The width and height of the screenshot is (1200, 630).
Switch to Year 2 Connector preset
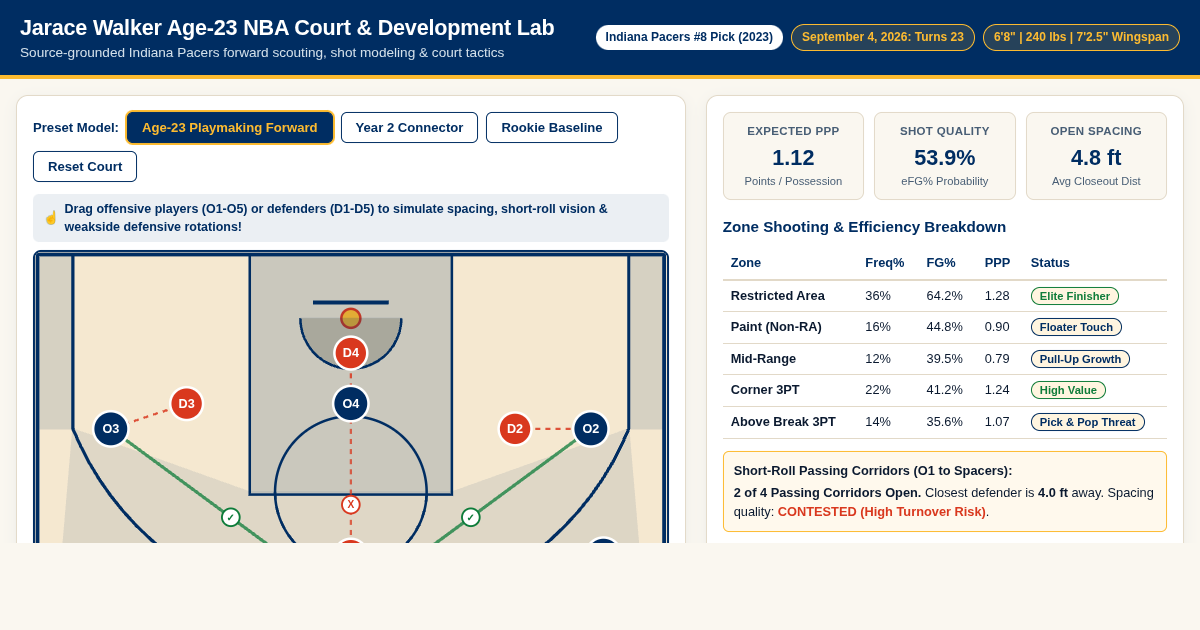point(410,127)
